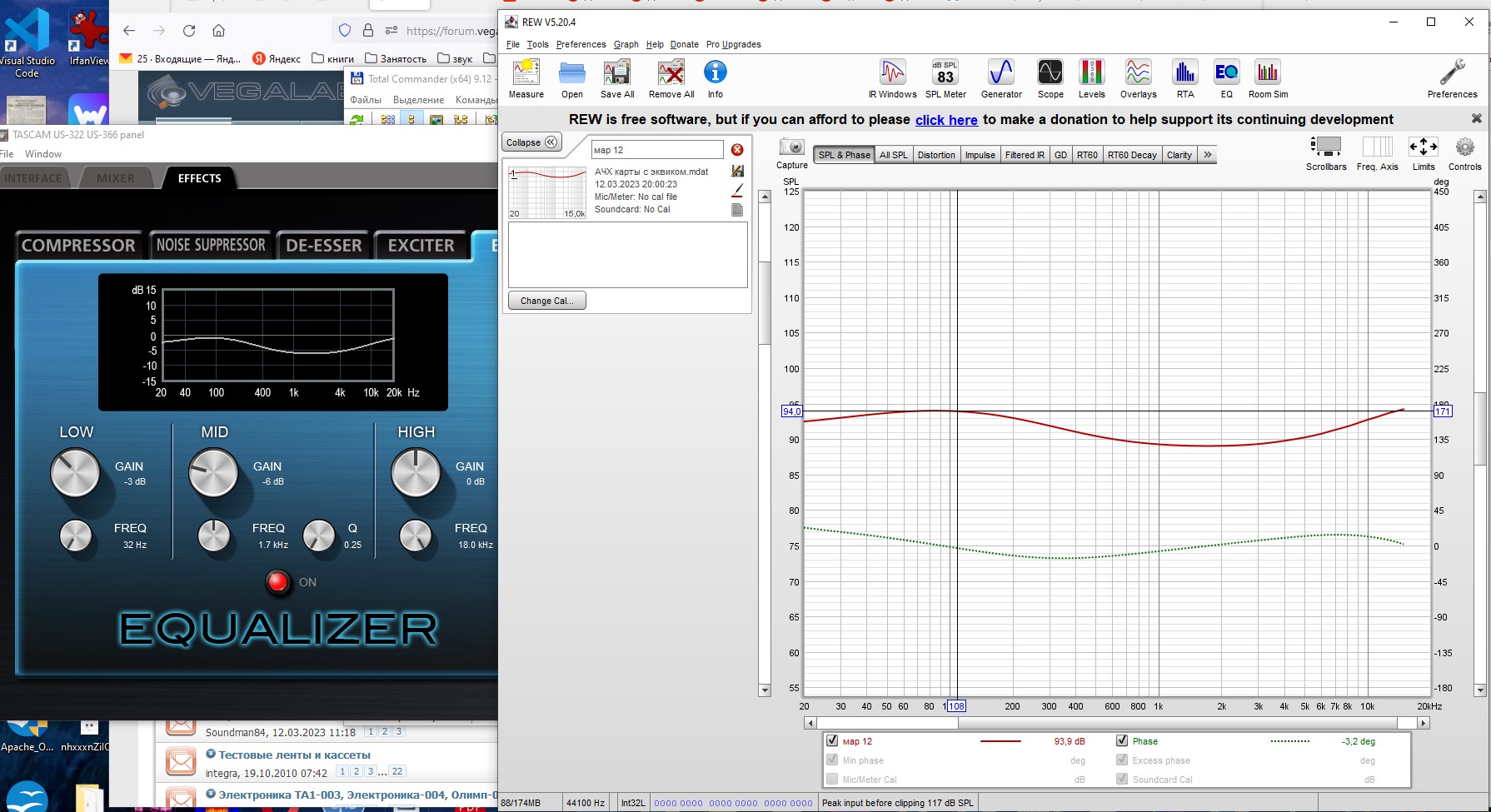The width and height of the screenshot is (1491, 812).
Task: Dismiss the donation banner with X
Action: 1476,119
